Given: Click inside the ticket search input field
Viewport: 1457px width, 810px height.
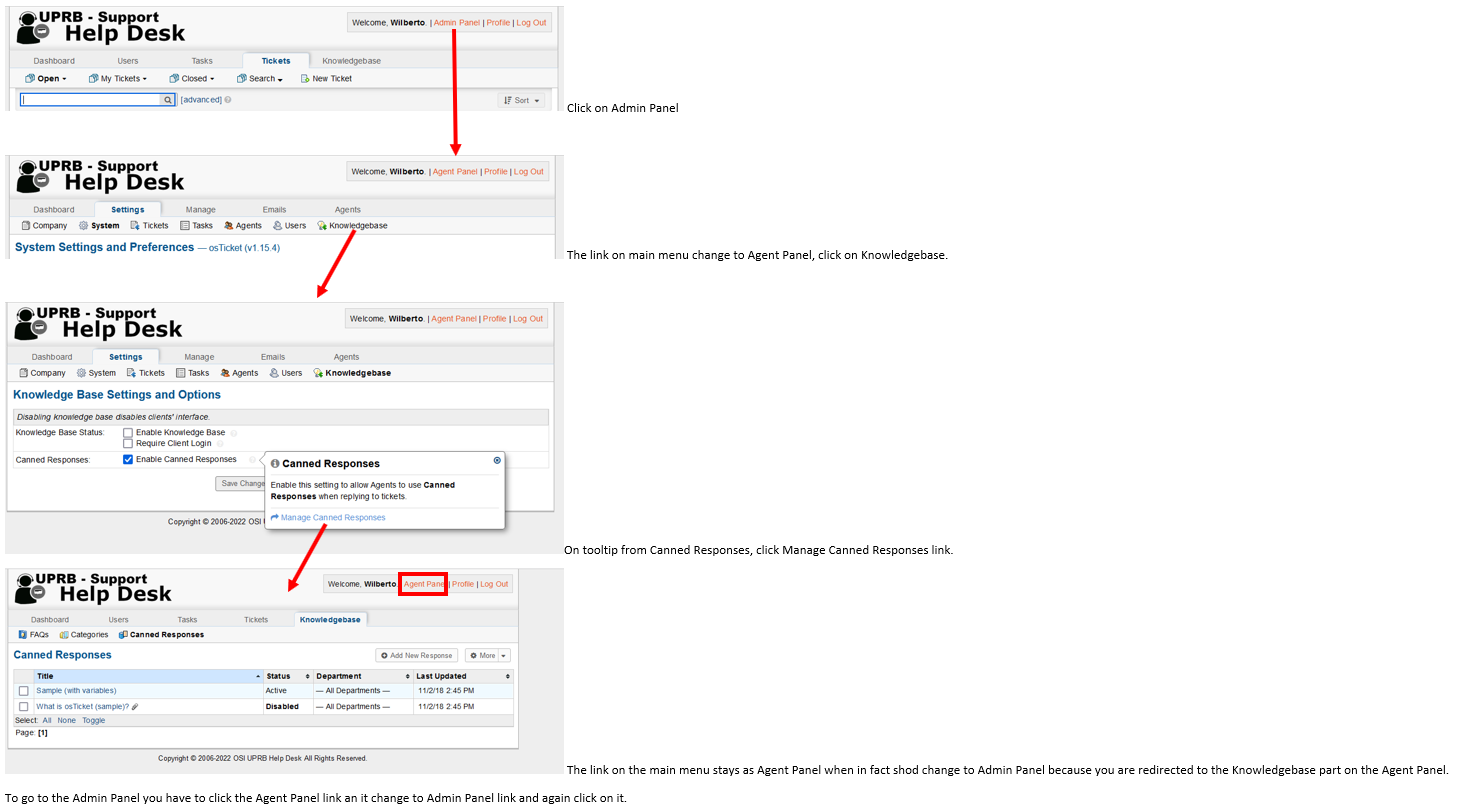Looking at the screenshot, I should pyautogui.click(x=90, y=100).
